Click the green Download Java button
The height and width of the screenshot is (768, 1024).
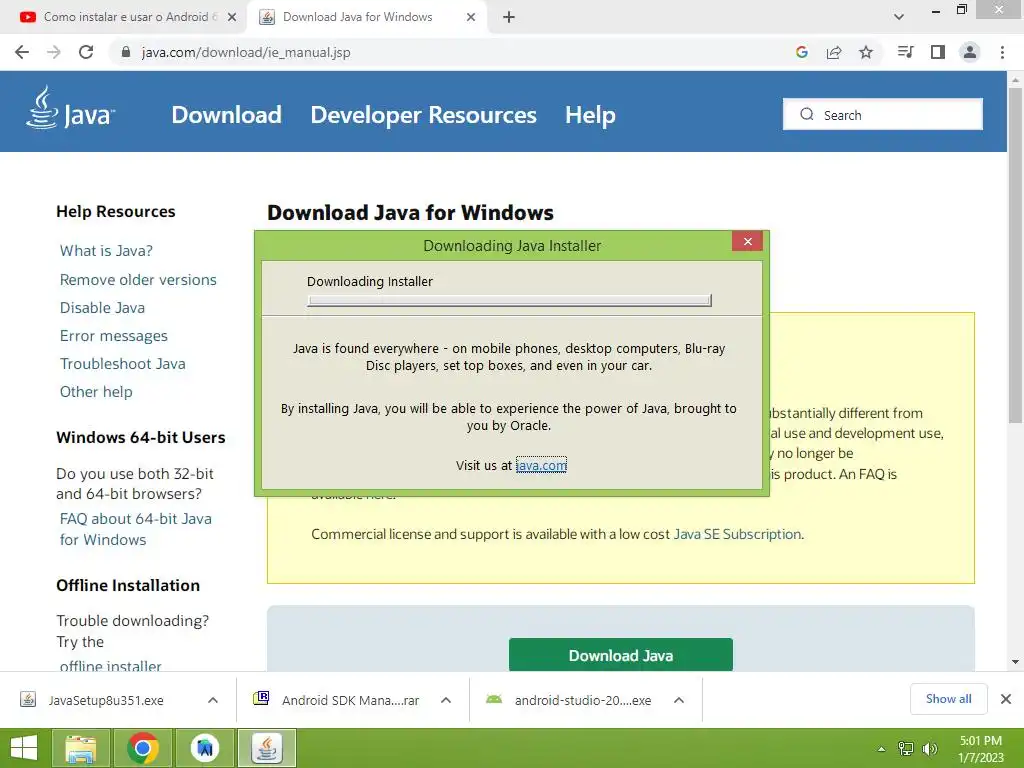[x=620, y=654]
